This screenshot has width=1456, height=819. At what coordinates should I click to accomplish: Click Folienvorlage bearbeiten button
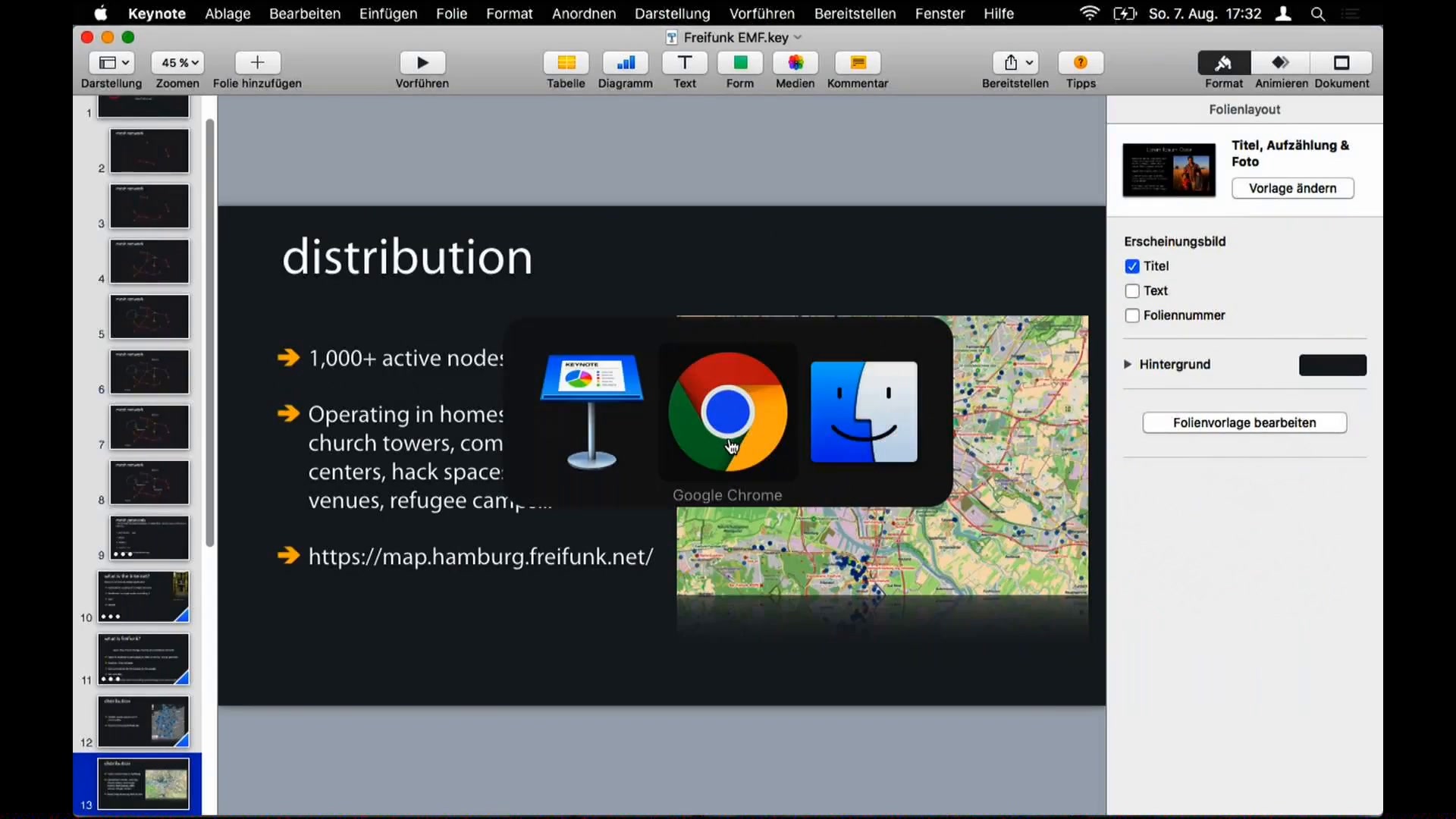click(1244, 422)
